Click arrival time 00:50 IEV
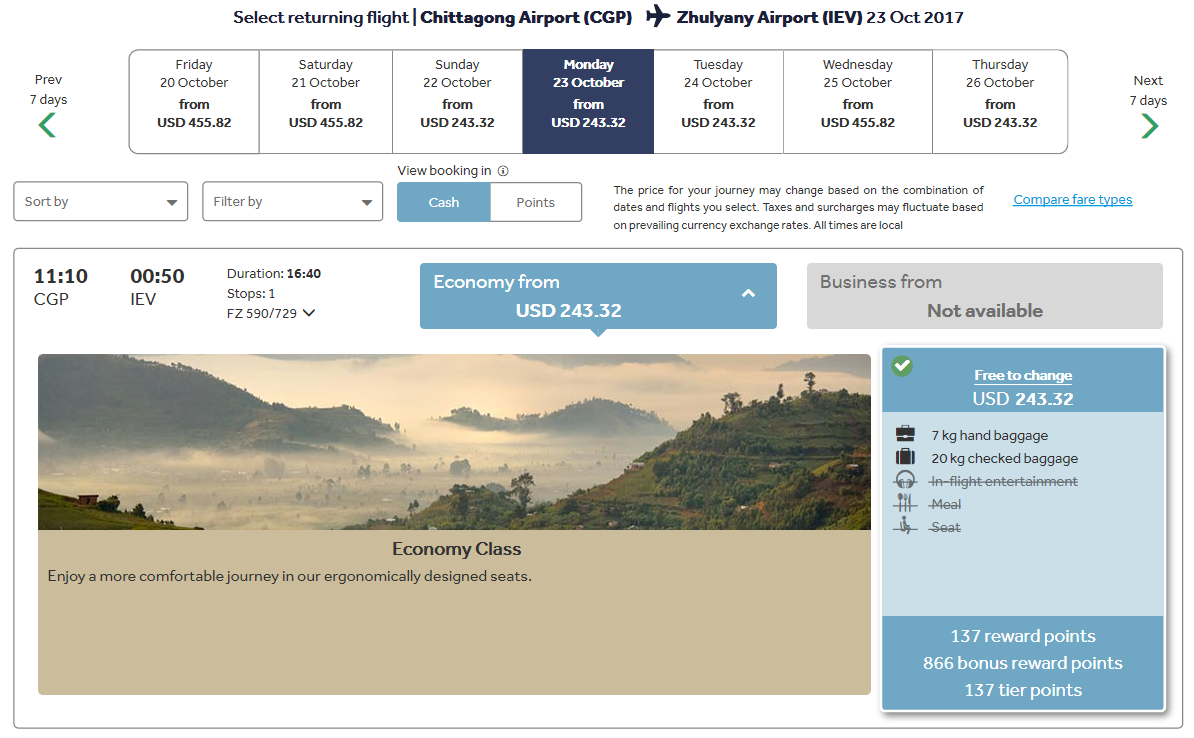Viewport: 1194px width, 738px height. point(157,286)
